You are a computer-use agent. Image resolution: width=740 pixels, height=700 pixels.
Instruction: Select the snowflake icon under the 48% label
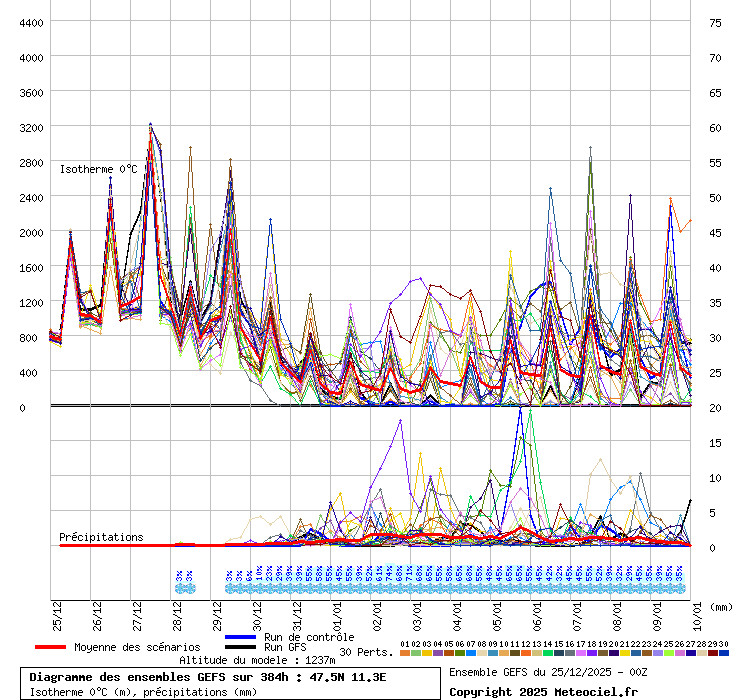[x=489, y=588]
